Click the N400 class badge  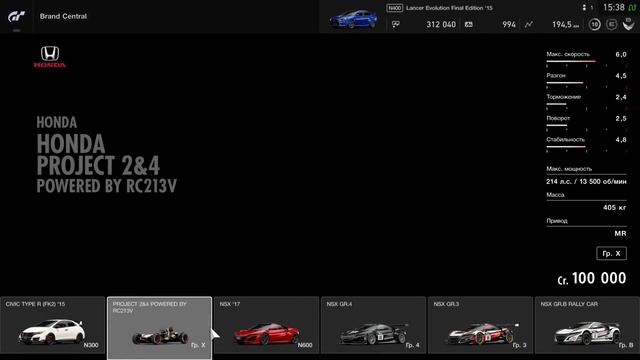(x=395, y=8)
